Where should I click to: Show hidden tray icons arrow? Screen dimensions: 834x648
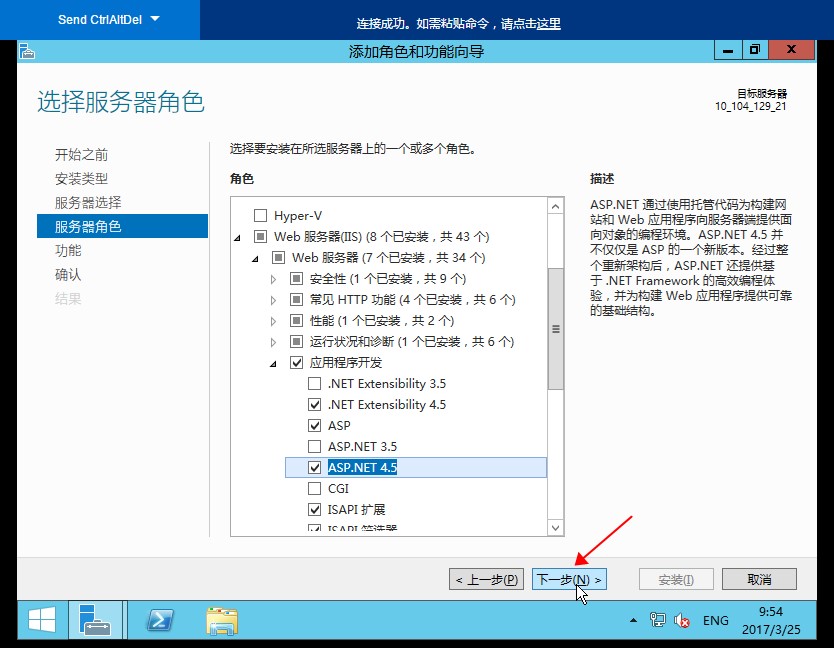coord(633,620)
